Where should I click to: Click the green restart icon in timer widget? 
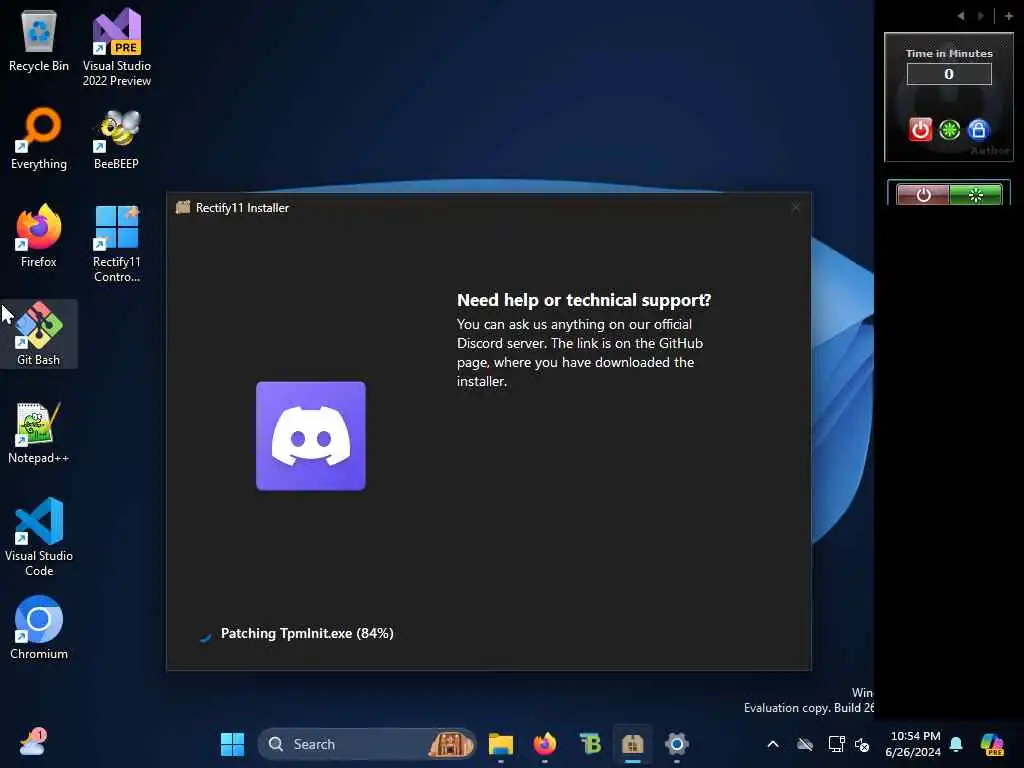950,130
